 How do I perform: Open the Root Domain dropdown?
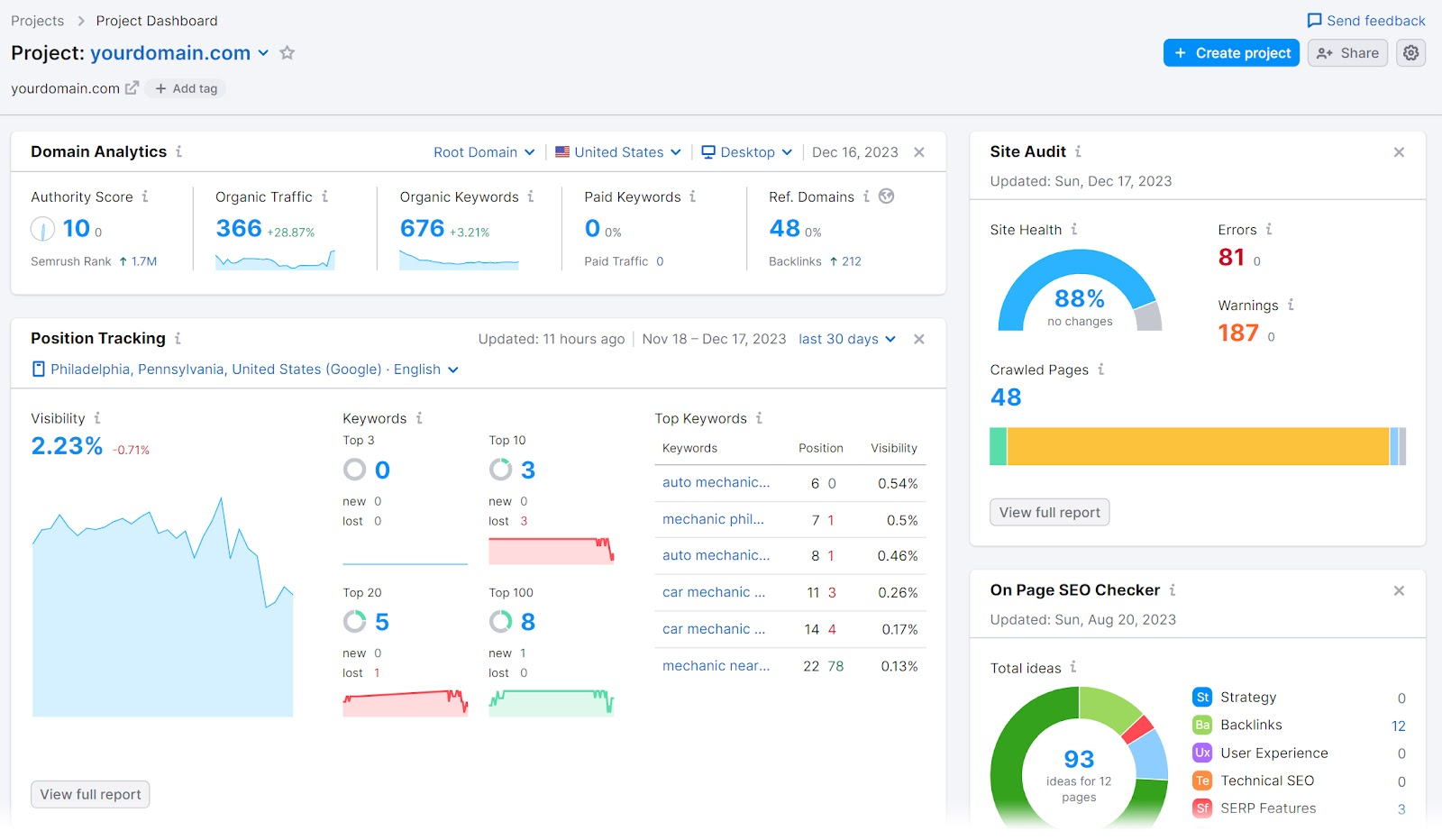point(484,152)
